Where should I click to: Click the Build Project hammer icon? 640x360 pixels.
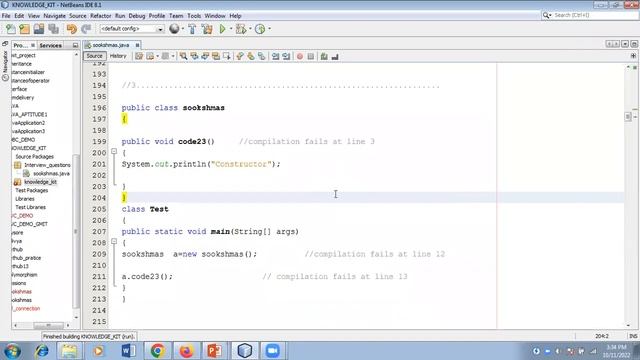coord(192,29)
